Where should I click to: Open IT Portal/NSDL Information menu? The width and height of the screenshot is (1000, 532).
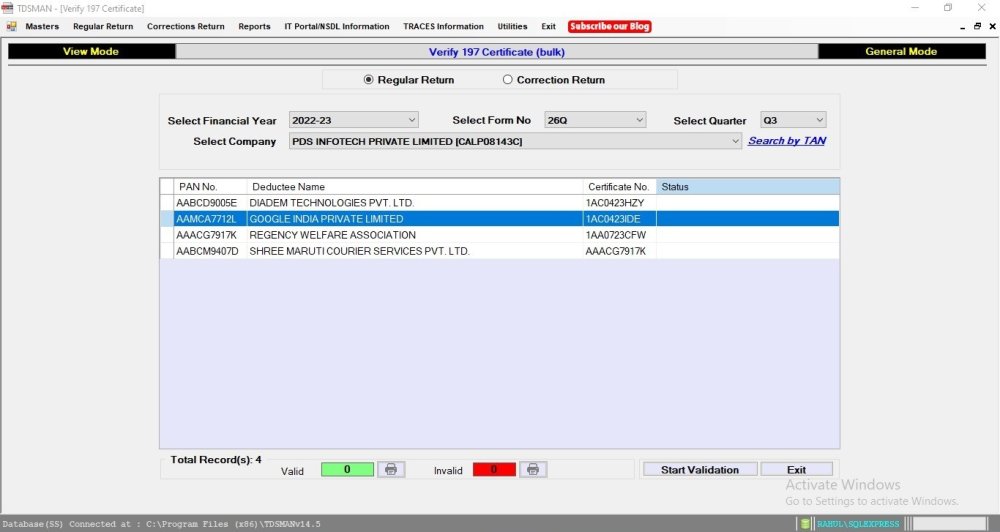point(337,26)
